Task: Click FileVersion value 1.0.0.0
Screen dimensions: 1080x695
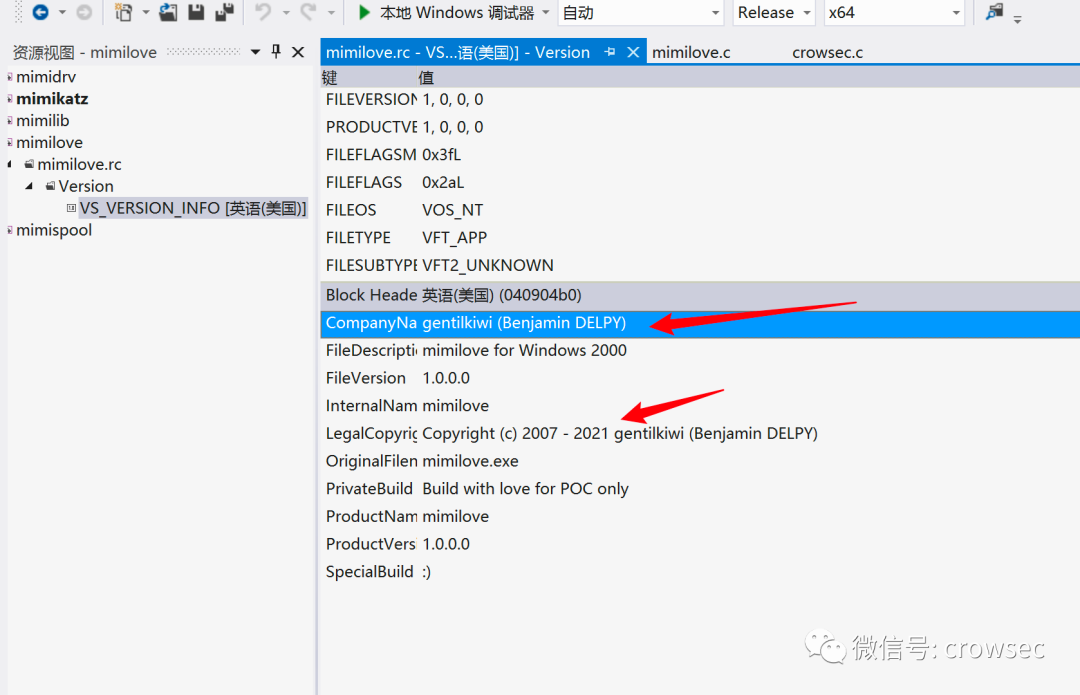Action: [x=446, y=378]
